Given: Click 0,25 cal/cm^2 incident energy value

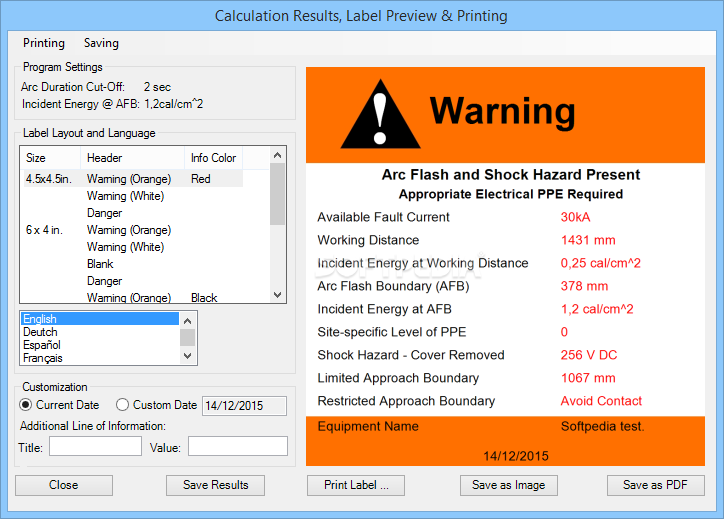Looking at the screenshot, I should click(x=601, y=263).
